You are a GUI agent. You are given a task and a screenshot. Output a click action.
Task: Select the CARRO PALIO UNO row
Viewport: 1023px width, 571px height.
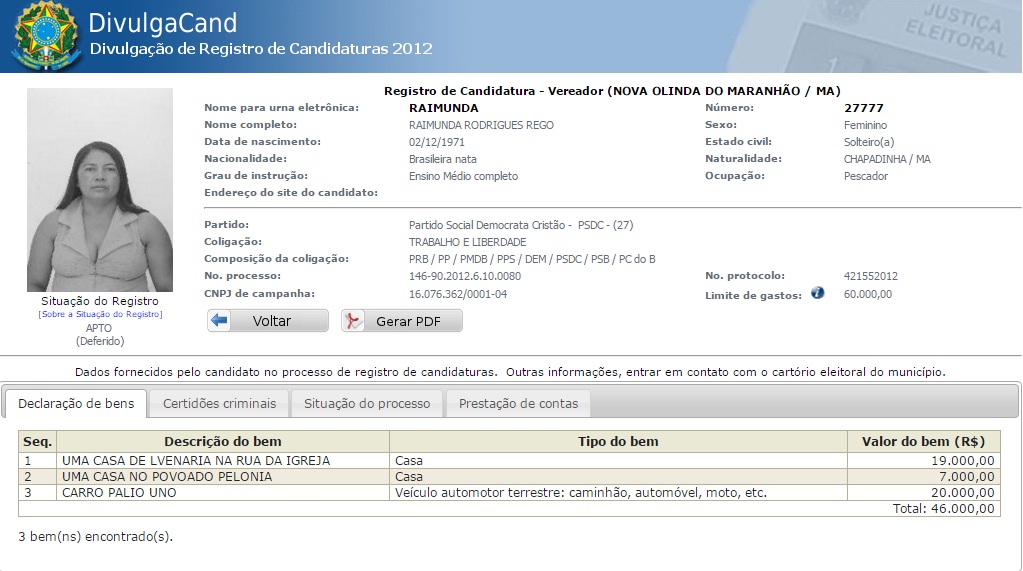click(x=509, y=493)
